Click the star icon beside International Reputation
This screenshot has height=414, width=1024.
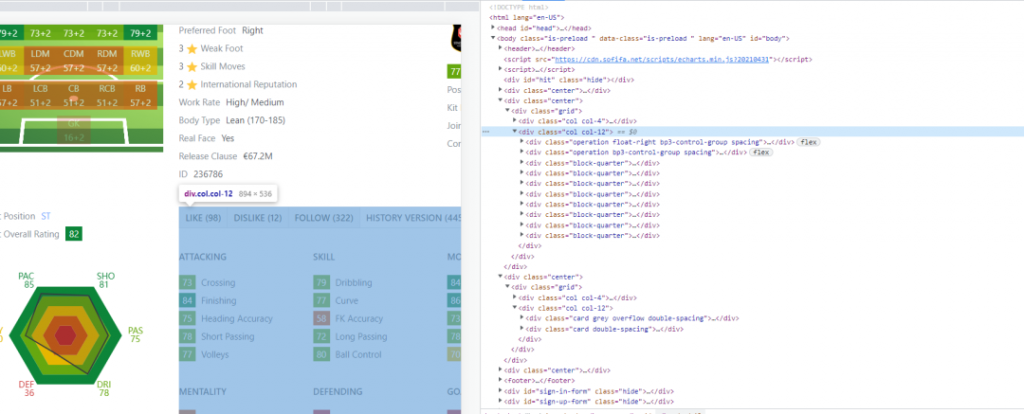pos(191,85)
